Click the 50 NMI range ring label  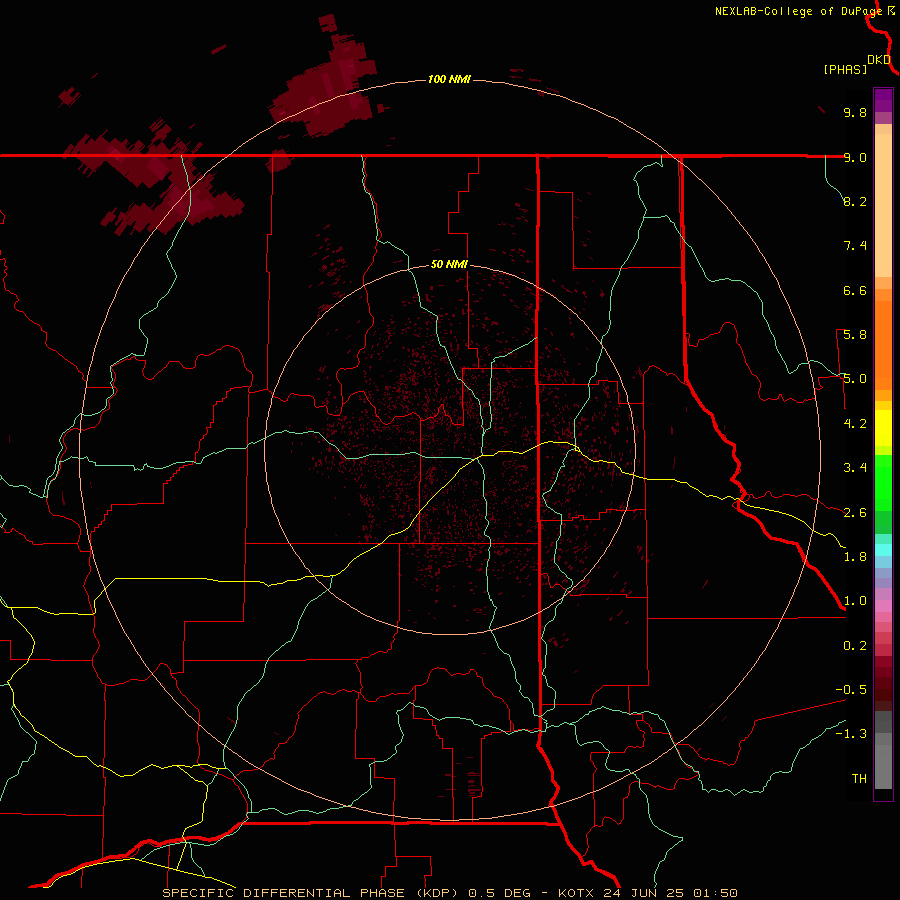[x=449, y=264]
